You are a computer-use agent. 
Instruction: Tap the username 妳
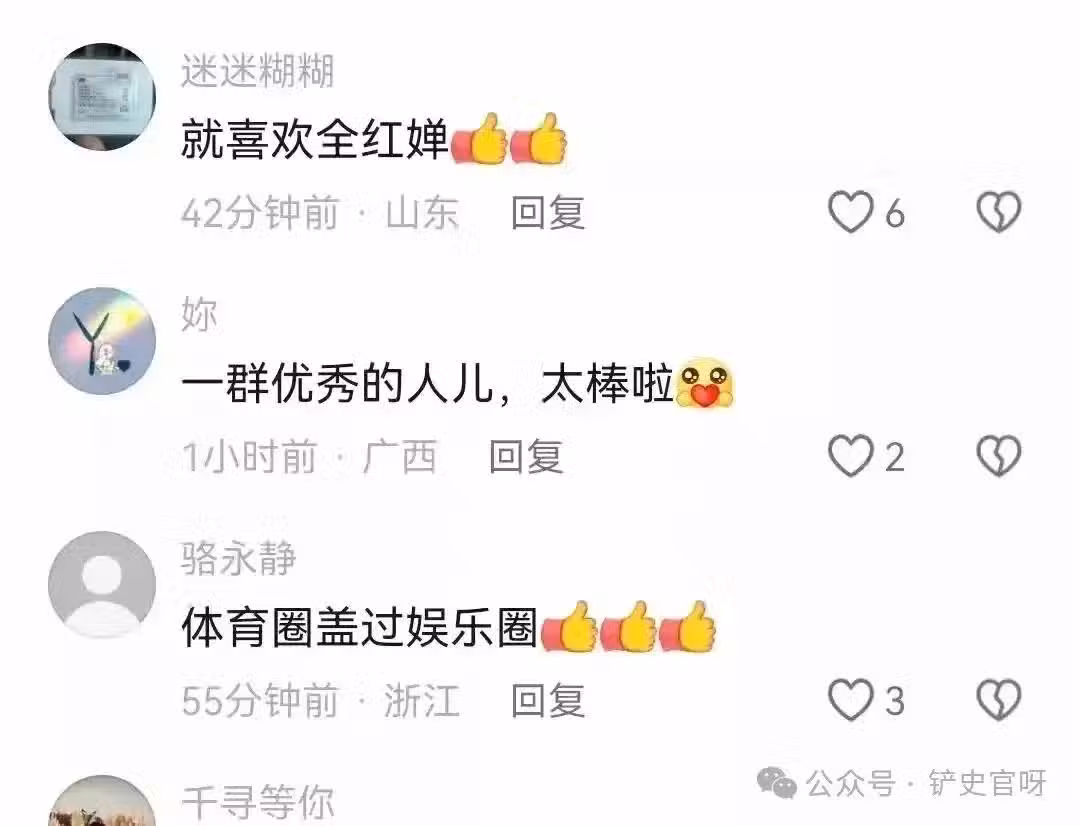click(x=200, y=315)
